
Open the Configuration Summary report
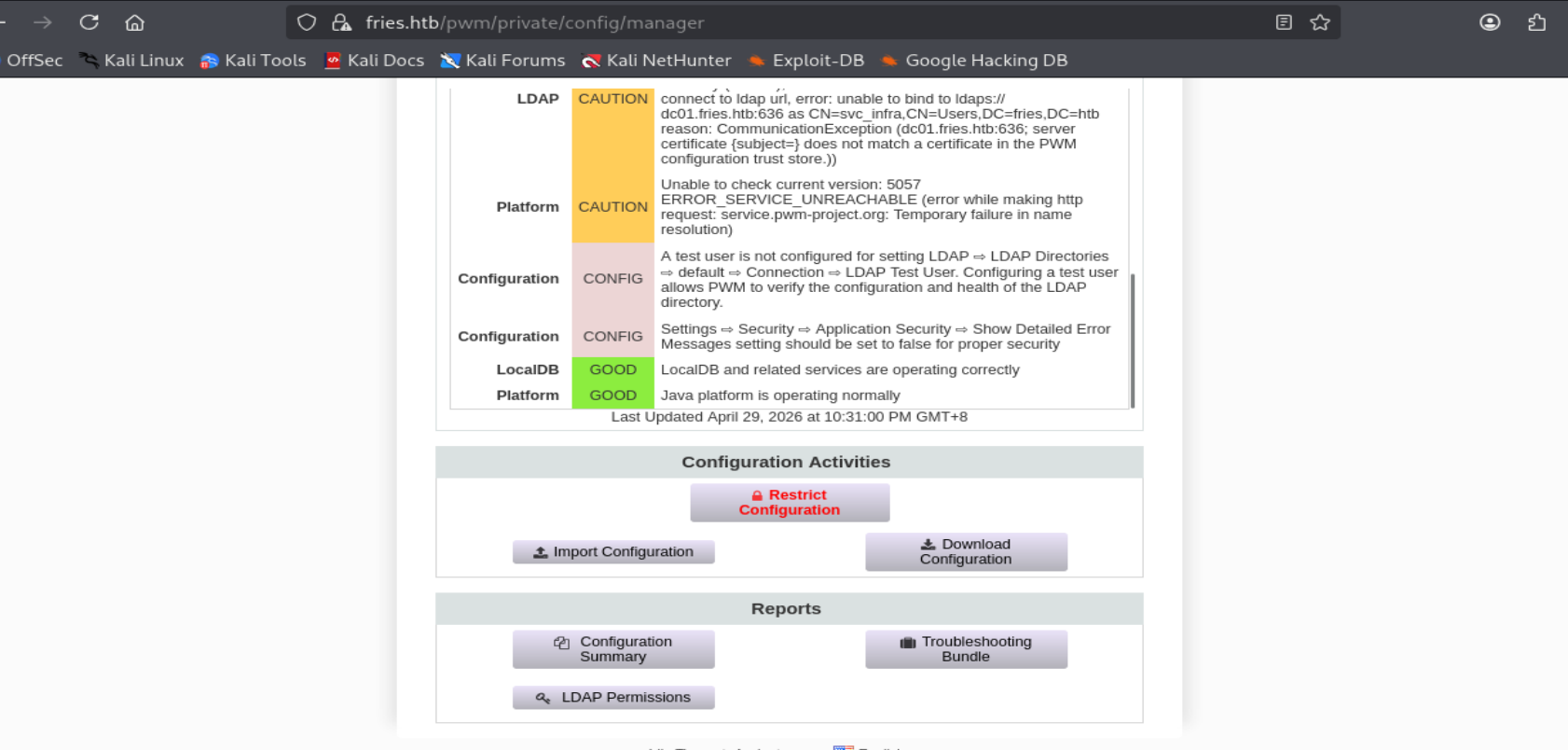613,649
